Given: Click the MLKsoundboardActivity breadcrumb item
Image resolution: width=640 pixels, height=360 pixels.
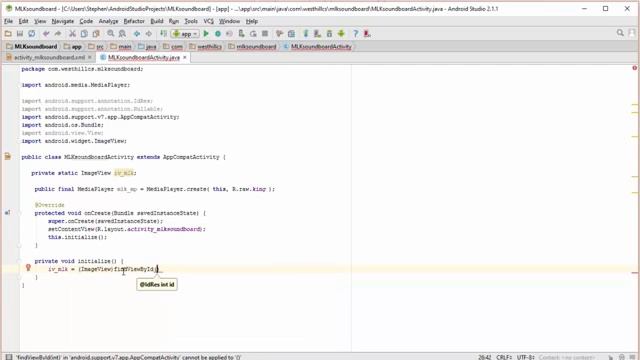Looking at the screenshot, I should click(317, 47).
